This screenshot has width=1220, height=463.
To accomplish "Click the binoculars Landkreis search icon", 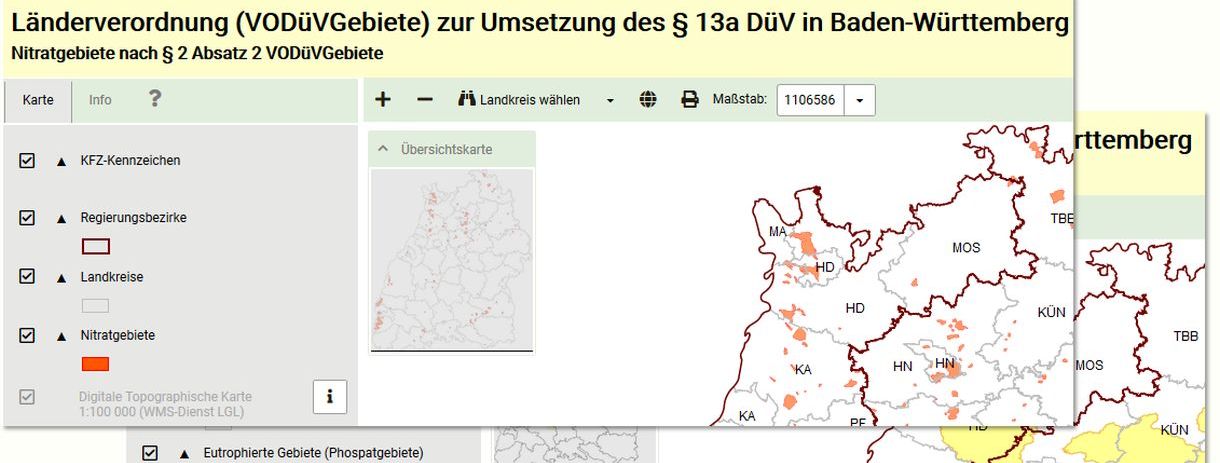I will pos(467,100).
